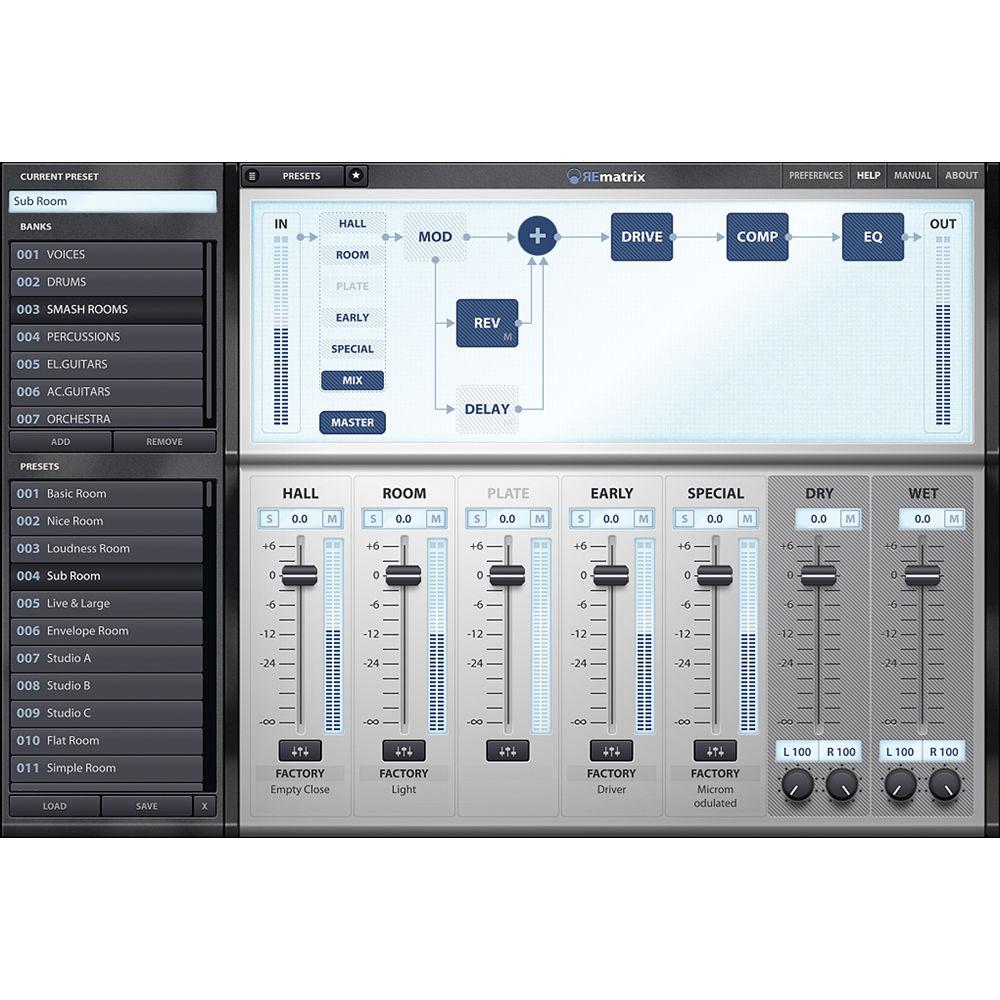Click the ADD button under Banks
1000x1000 pixels.
point(61,441)
